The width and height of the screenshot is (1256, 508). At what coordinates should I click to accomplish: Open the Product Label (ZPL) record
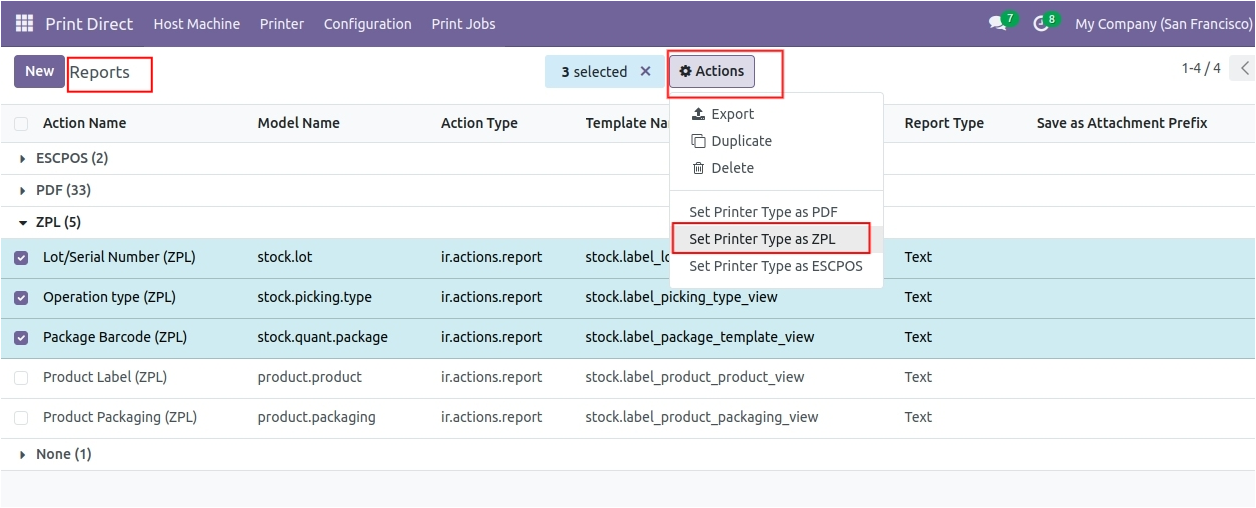coord(105,377)
